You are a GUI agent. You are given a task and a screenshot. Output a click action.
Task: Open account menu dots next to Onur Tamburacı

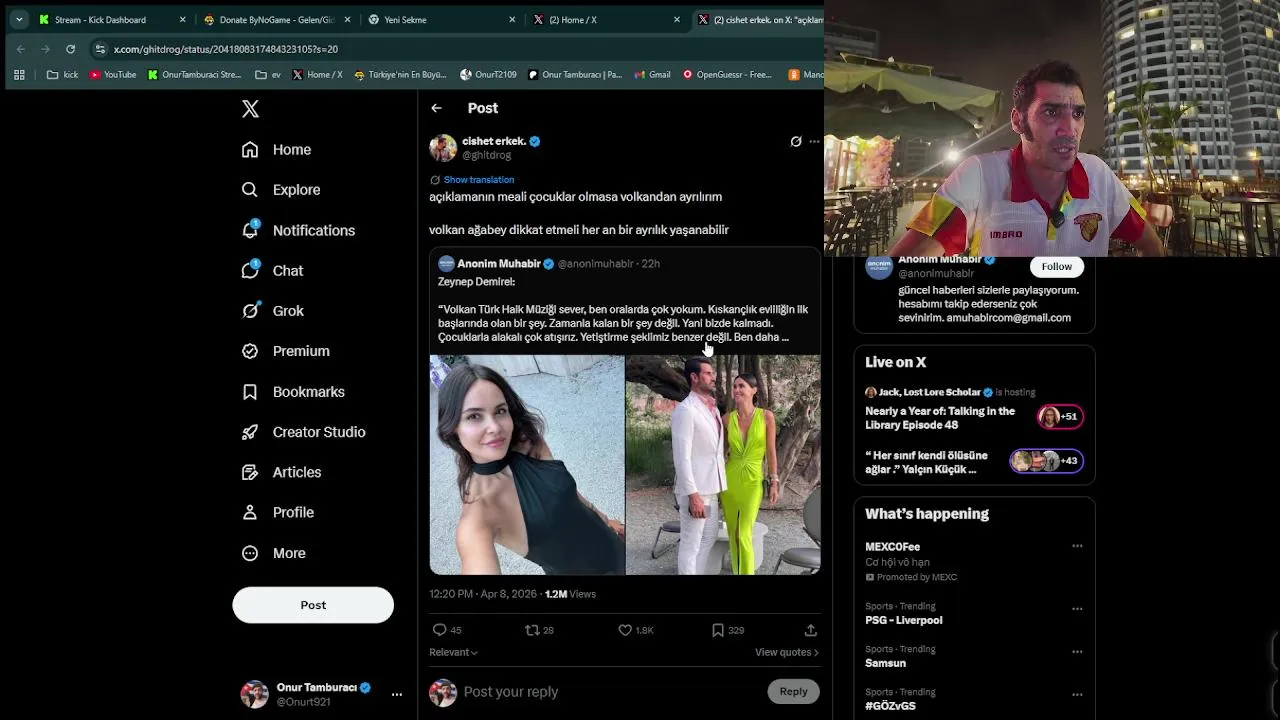tap(397, 694)
